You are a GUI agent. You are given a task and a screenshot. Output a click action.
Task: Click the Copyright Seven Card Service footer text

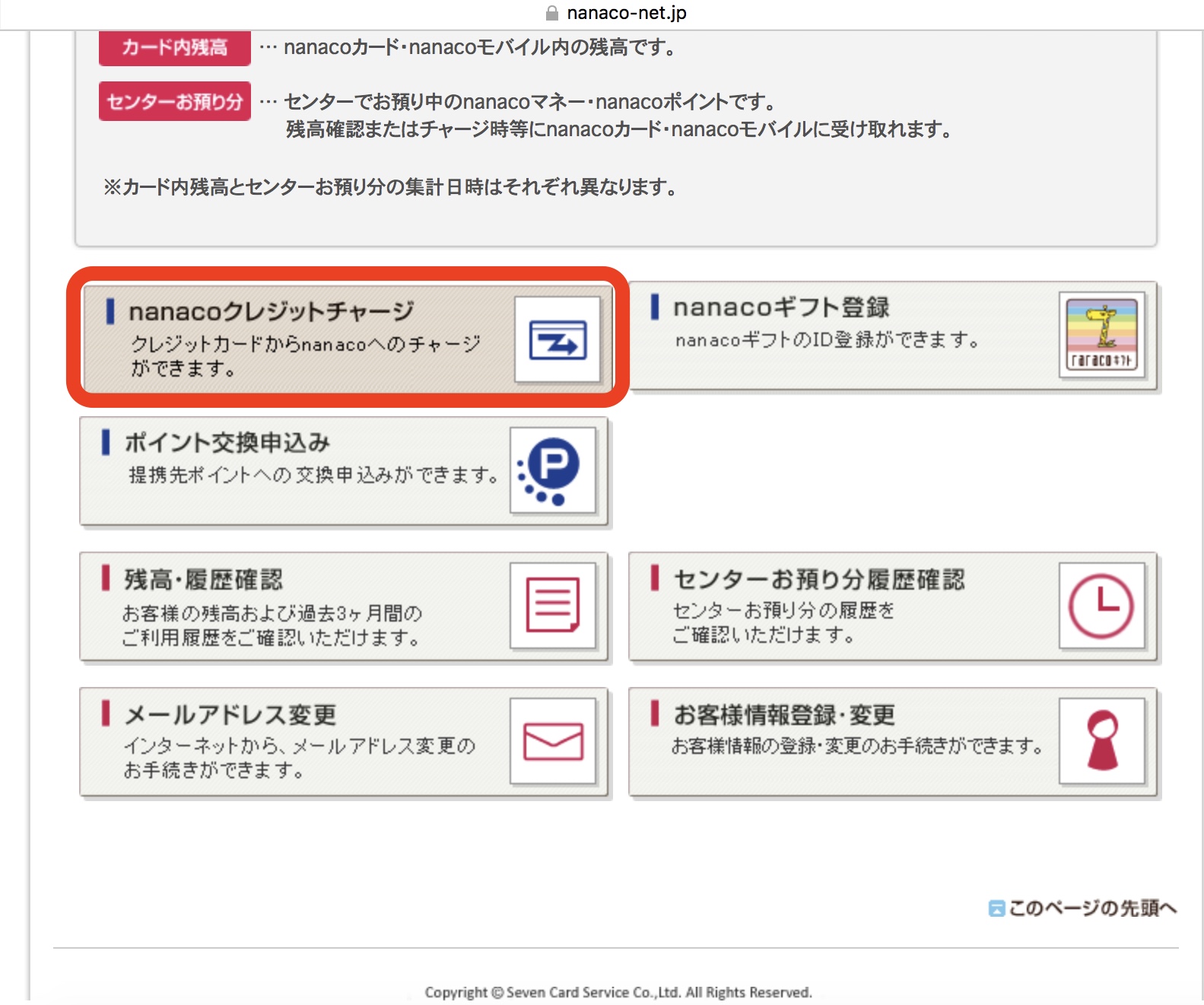click(618, 992)
